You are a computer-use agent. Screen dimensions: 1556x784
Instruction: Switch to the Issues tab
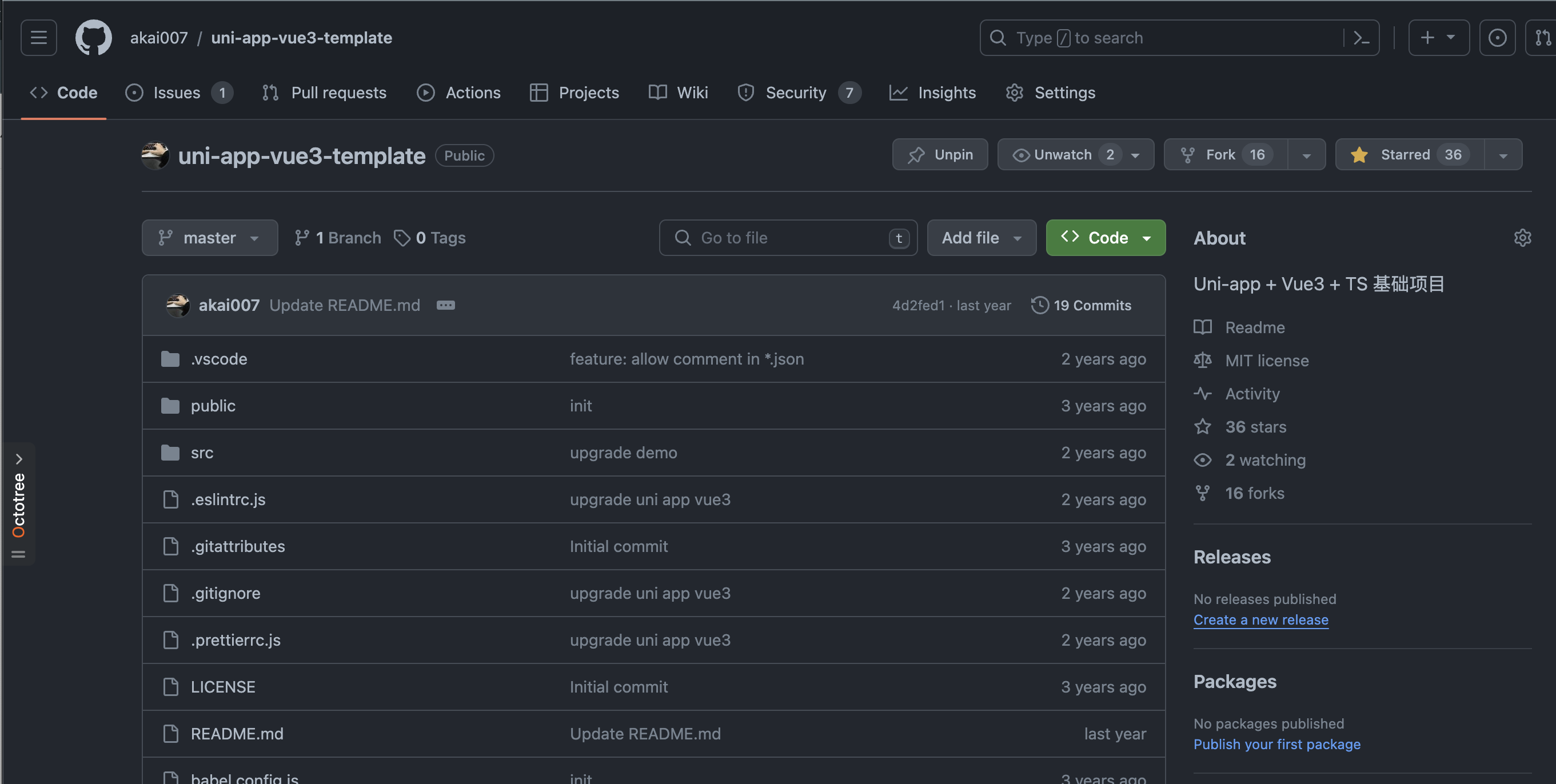[x=179, y=93]
